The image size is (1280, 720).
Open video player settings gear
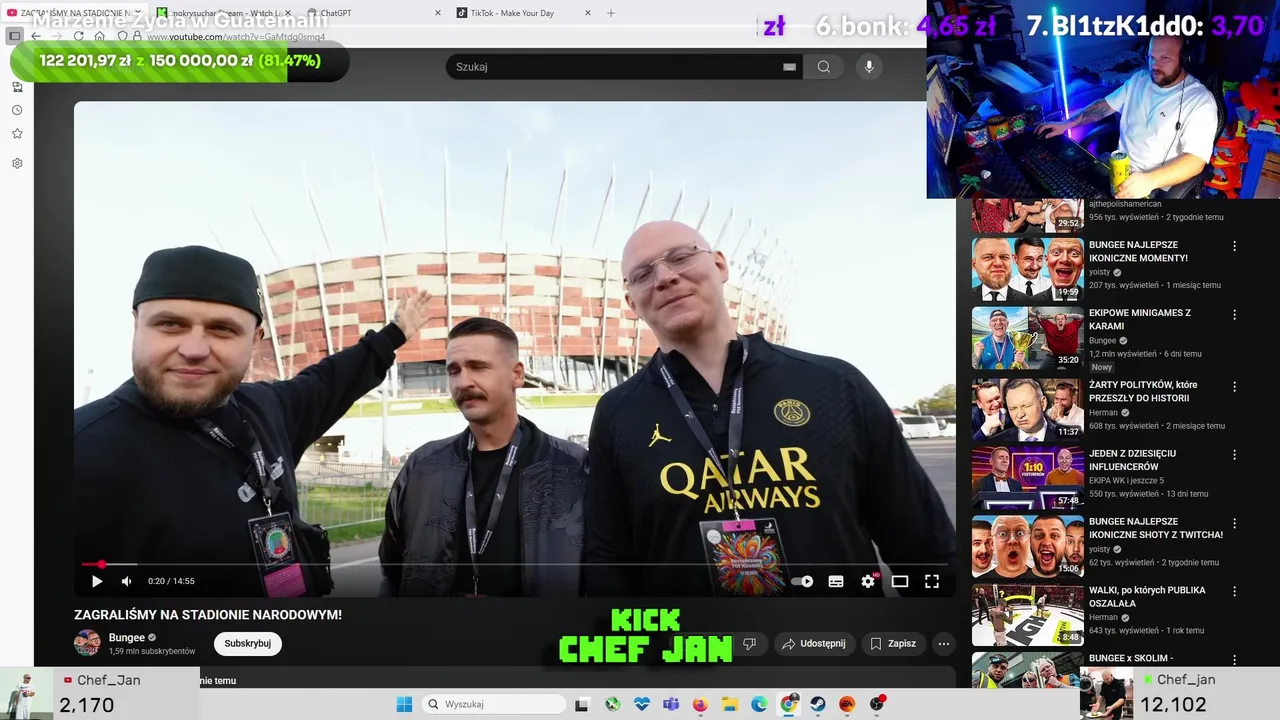[868, 581]
